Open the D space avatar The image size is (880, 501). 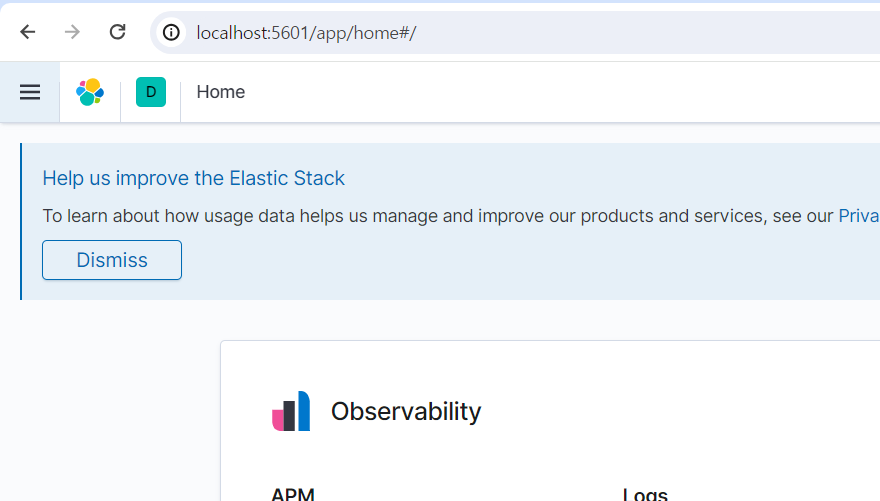click(x=151, y=92)
